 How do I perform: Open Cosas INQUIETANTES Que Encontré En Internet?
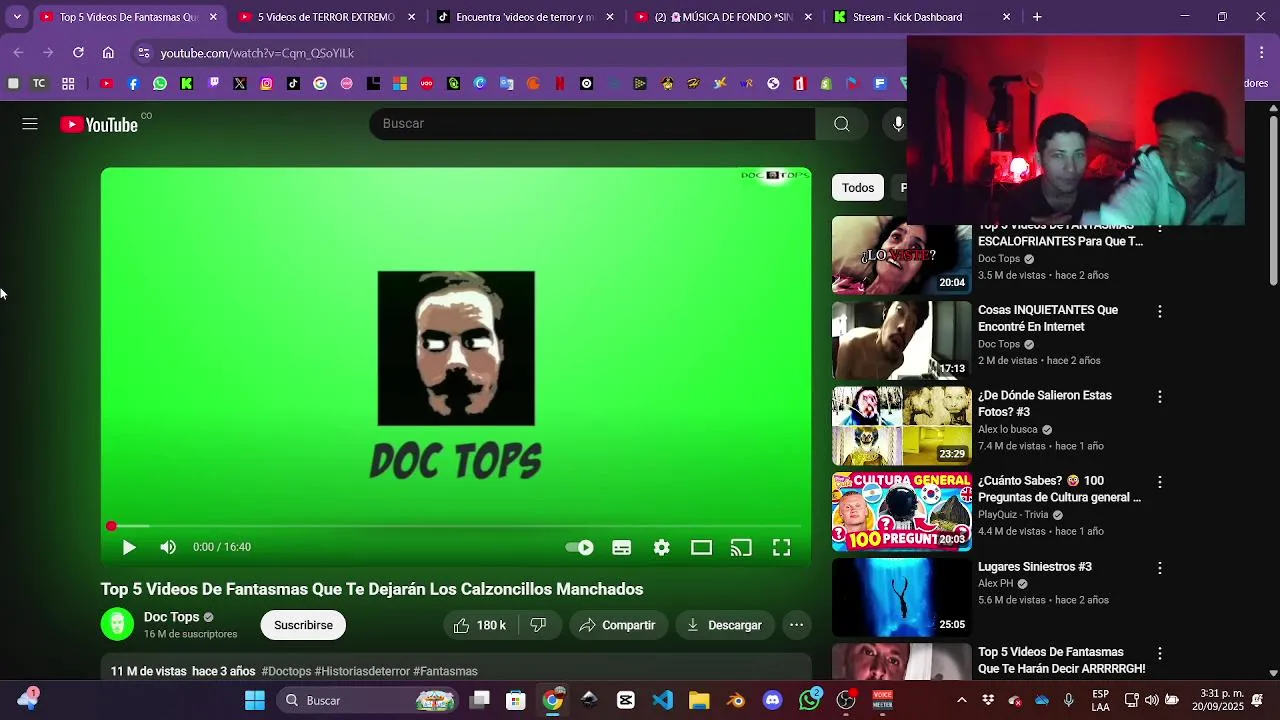(x=1048, y=318)
